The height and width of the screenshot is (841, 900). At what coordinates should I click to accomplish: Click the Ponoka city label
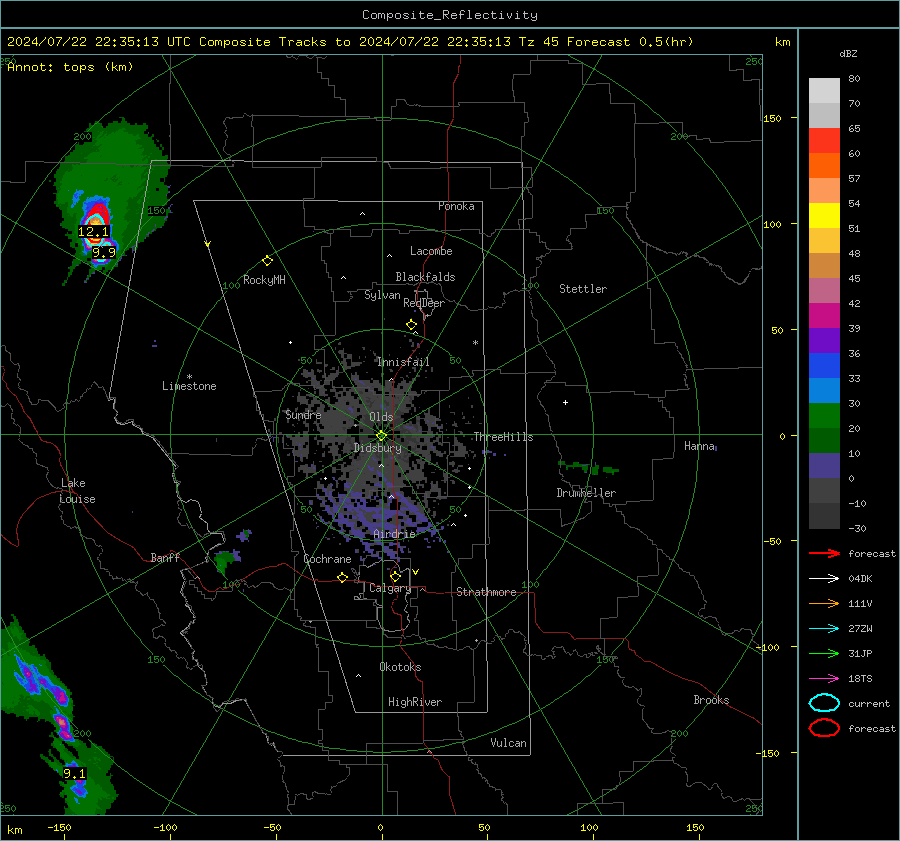456,207
